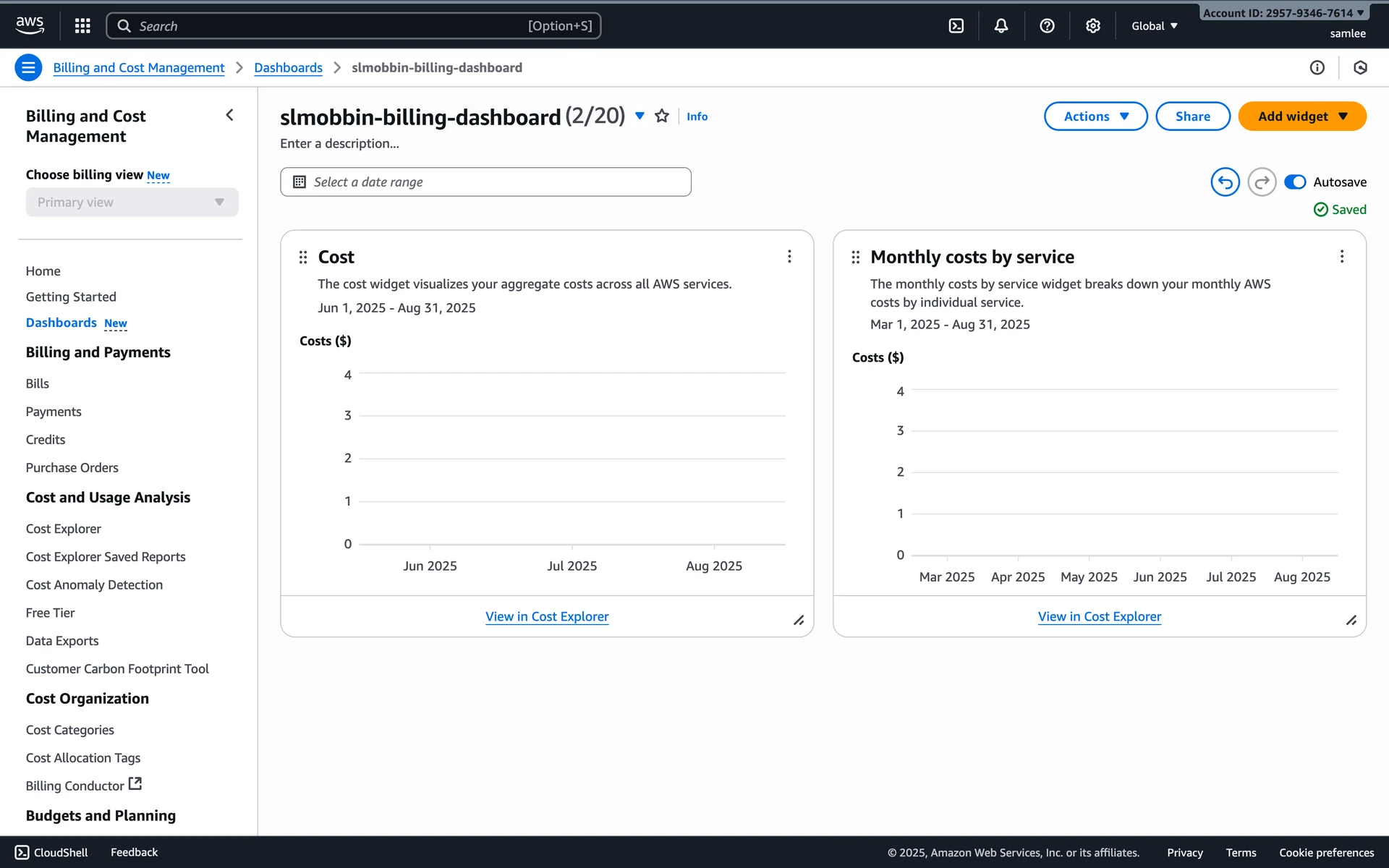Viewport: 1389px width, 868px height.
Task: Open the settings gear in header
Action: click(x=1092, y=26)
